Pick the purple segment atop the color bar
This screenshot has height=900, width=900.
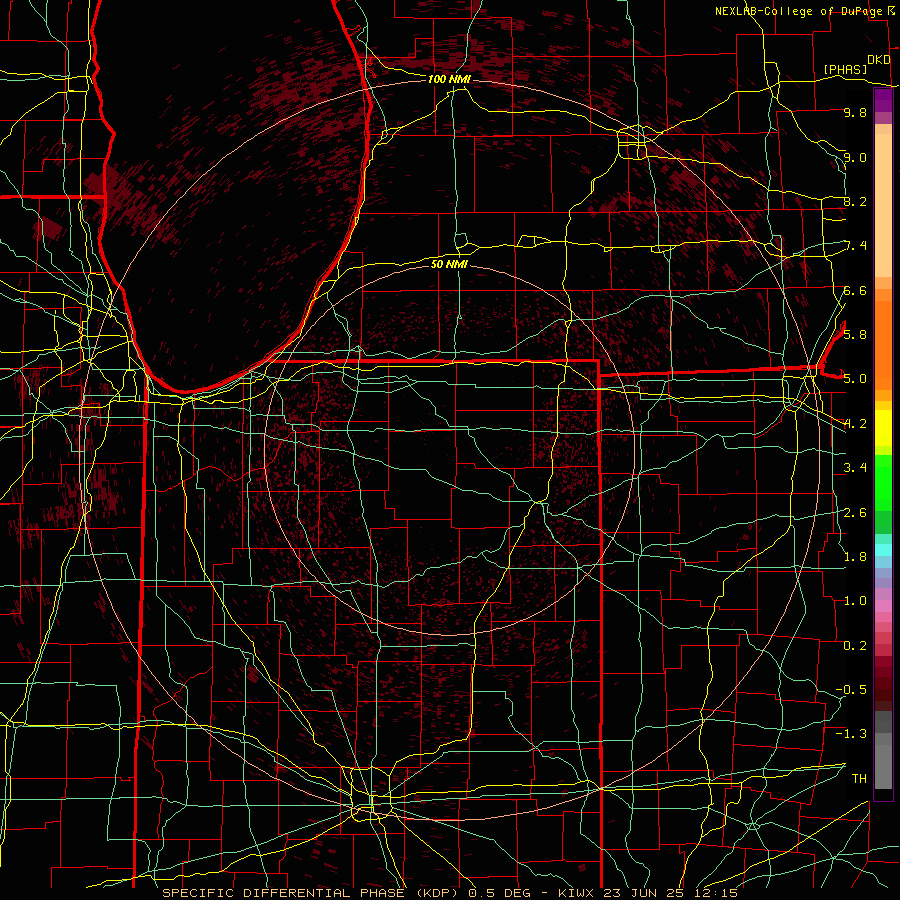pyautogui.click(x=883, y=100)
